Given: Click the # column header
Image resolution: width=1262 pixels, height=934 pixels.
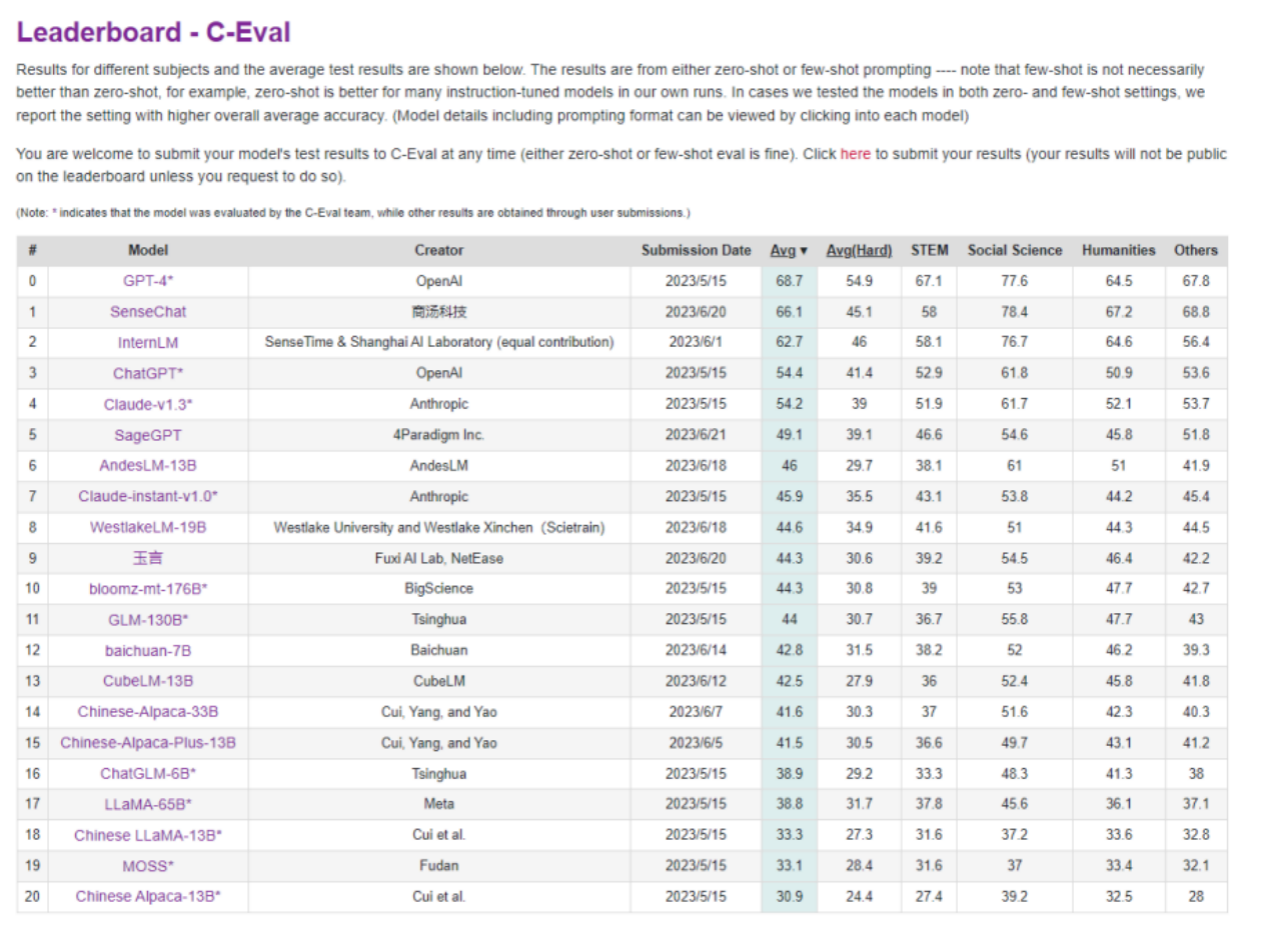Looking at the screenshot, I should coord(32,251).
